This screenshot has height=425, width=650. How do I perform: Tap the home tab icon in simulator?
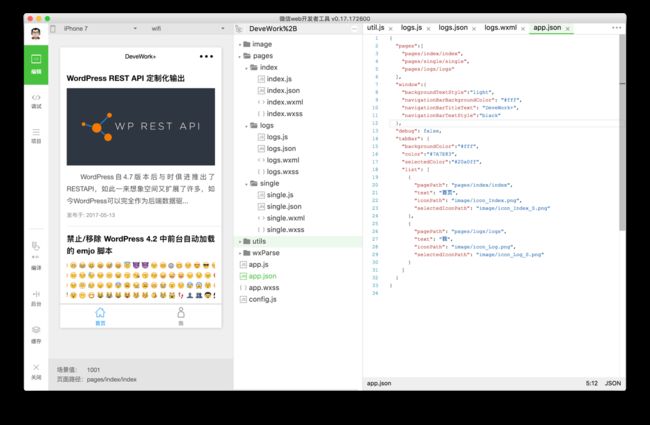click(100, 316)
